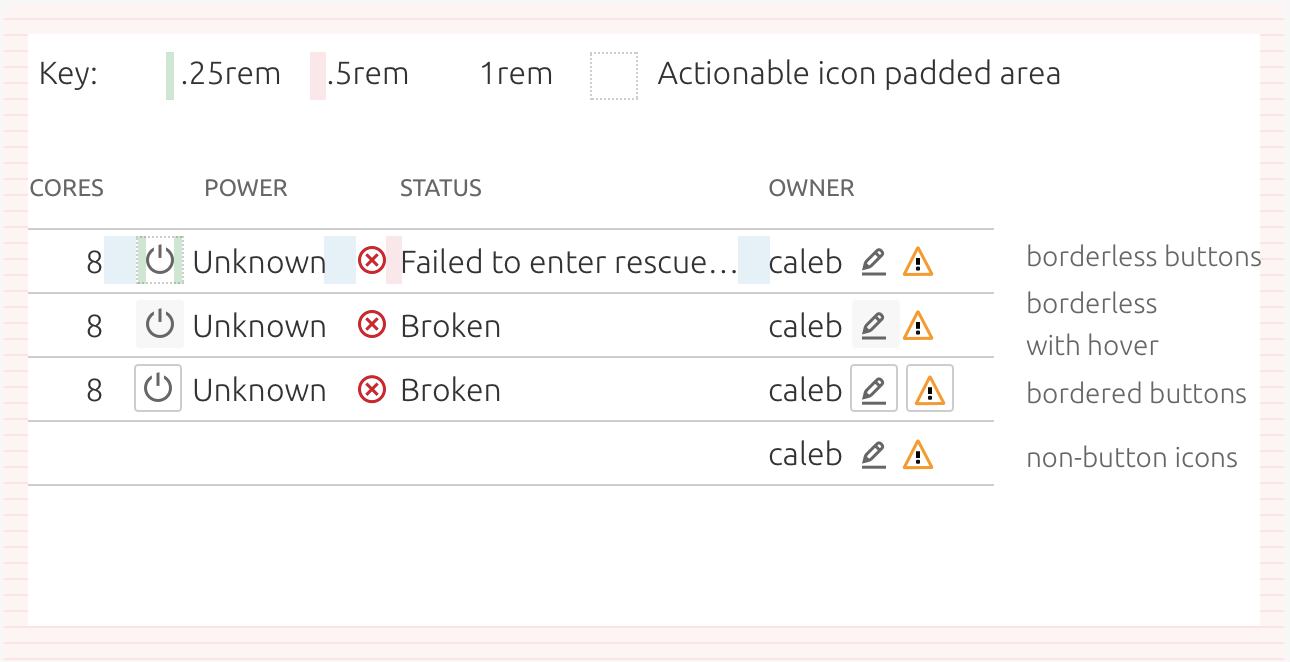Click the red error icon in the bordered buttons row
Image resolution: width=1290 pixels, height=662 pixels.
[x=372, y=389]
